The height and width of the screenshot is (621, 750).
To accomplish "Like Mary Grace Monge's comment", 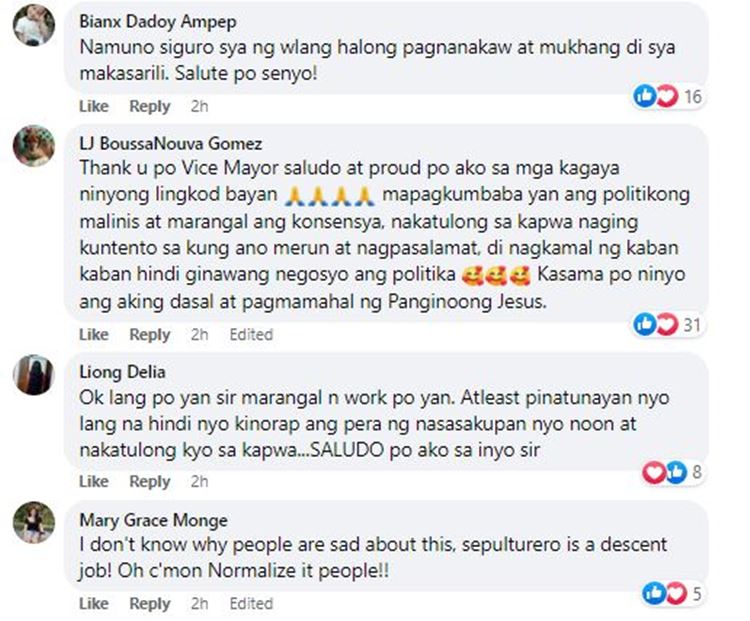I will coord(94,603).
